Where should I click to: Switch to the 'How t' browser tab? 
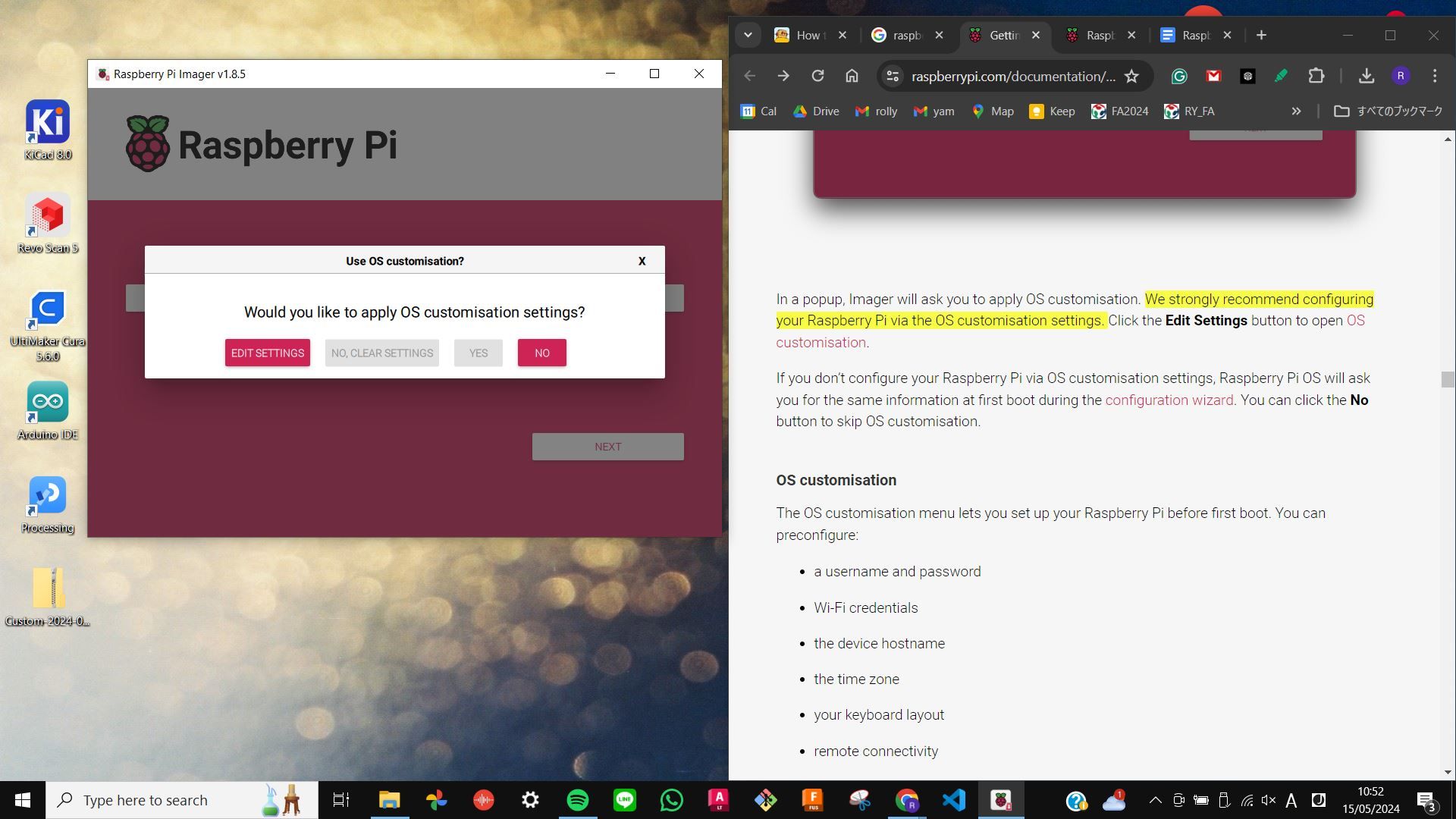pyautogui.click(x=809, y=35)
